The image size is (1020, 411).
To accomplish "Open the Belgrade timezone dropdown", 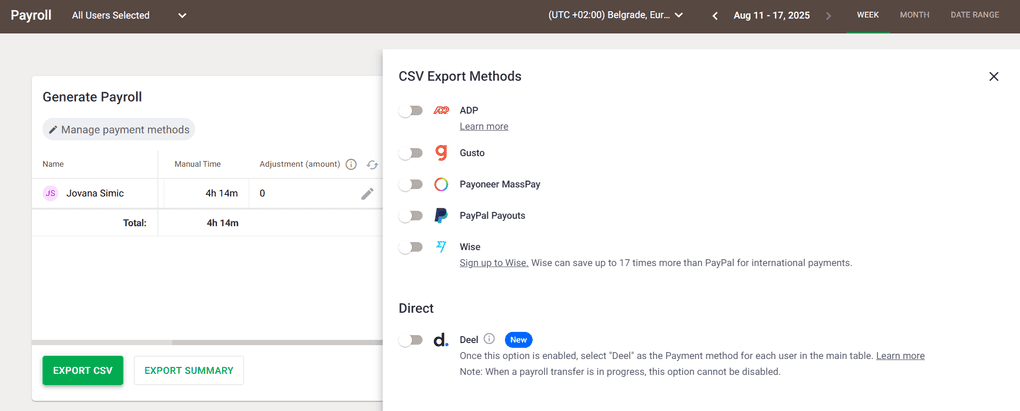I will 615,16.
